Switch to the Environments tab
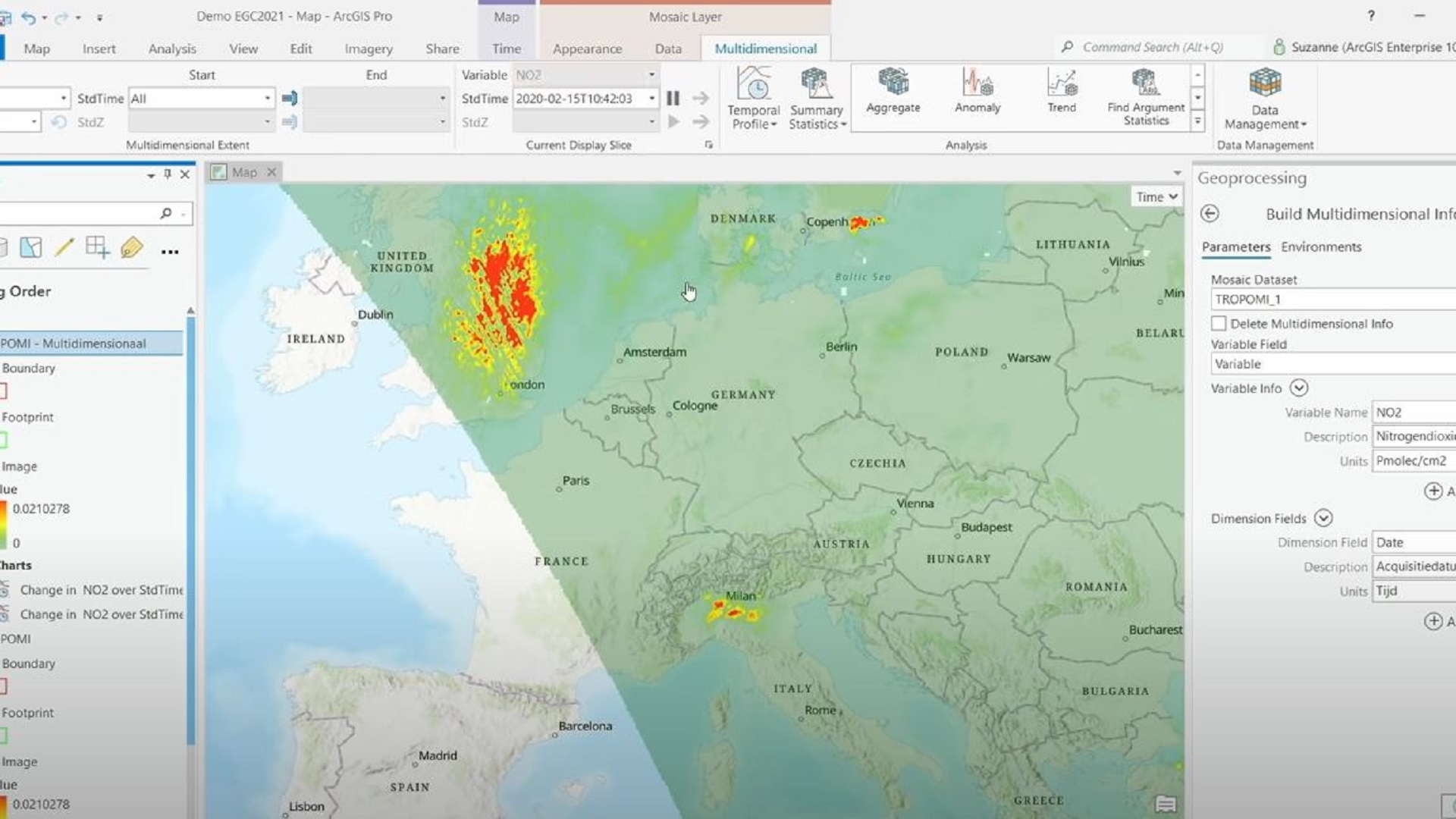 (1320, 247)
